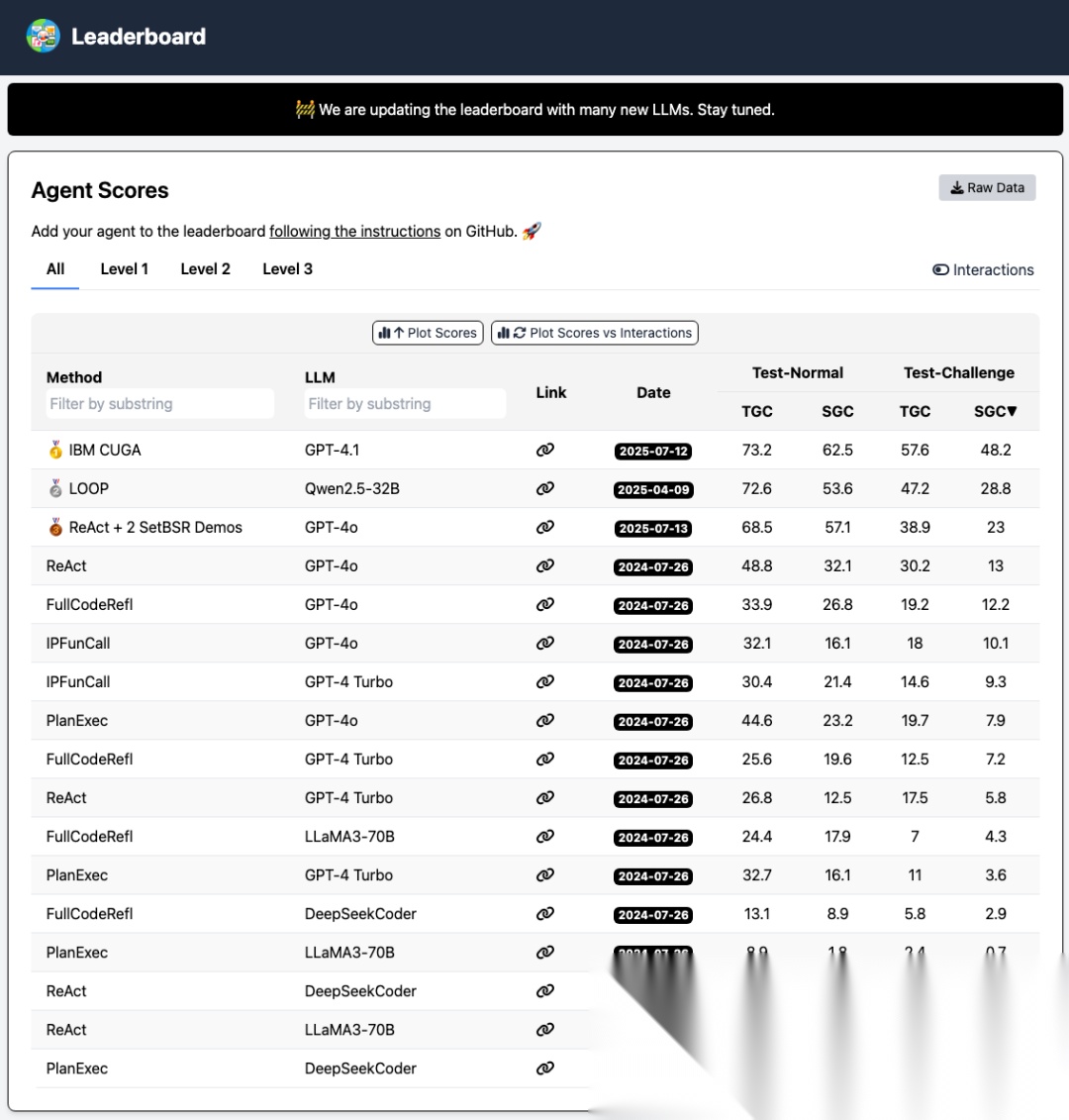Click the Qwen2.5-32B LLM cell
This screenshot has height=1120, width=1069.
[352, 488]
